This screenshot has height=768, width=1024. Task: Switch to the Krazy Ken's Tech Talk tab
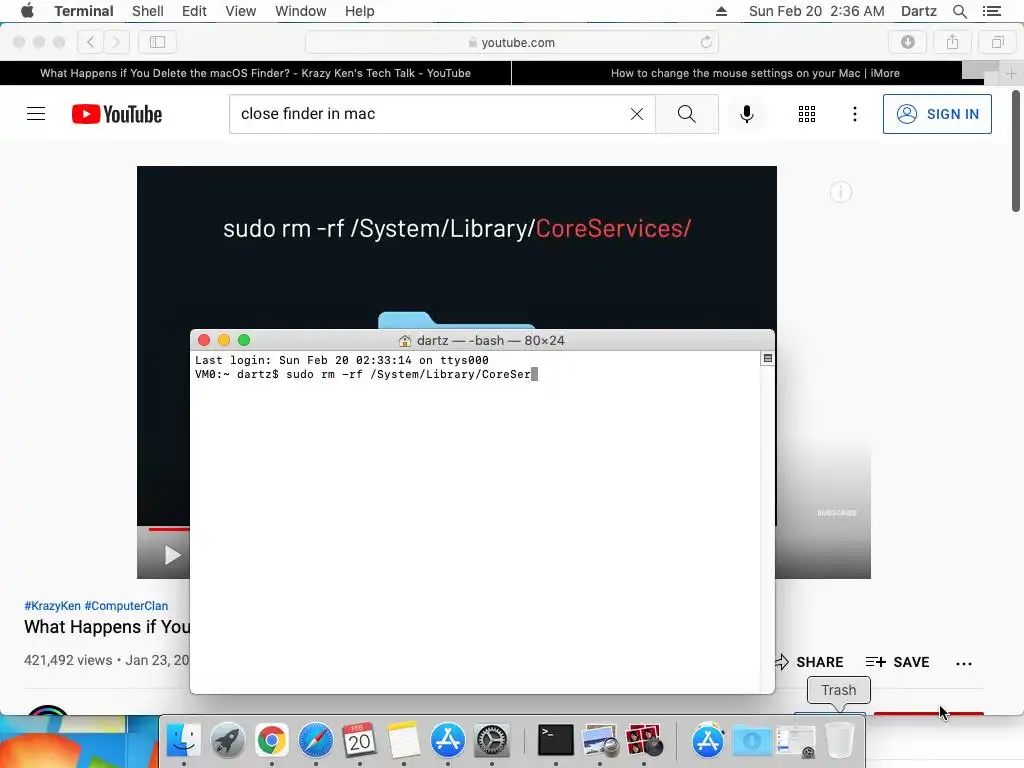pyautogui.click(x=255, y=73)
